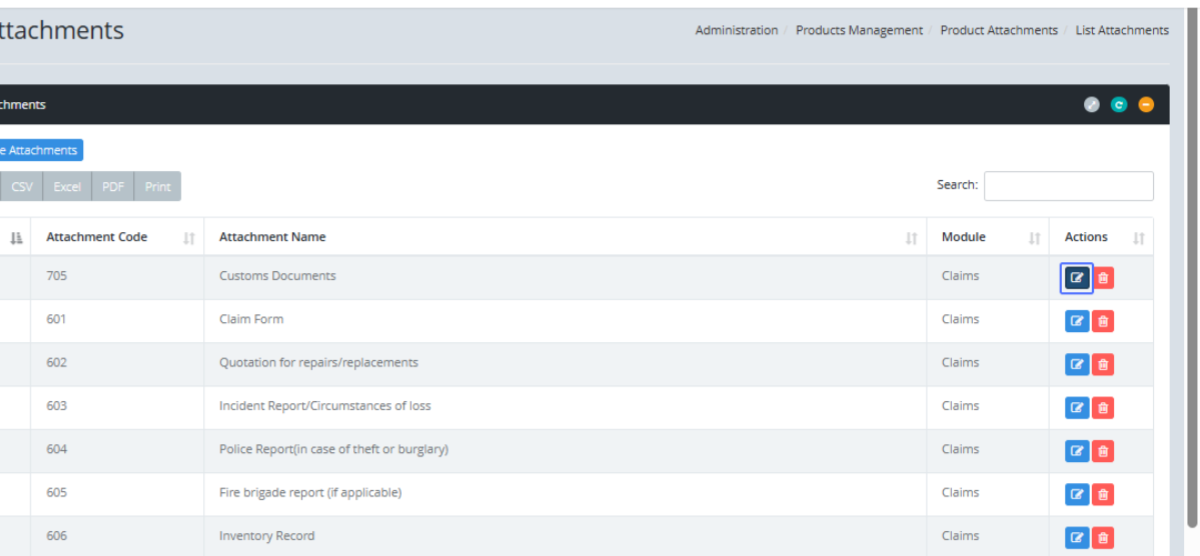1200x556 pixels.
Task: Expand panel to fullscreen with gray icon
Action: pyautogui.click(x=1092, y=105)
